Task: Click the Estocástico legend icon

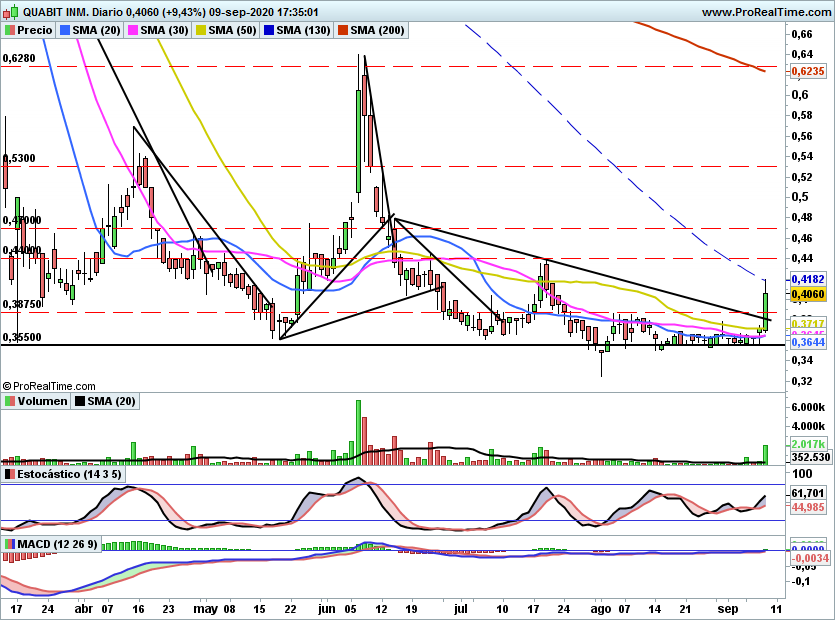Action: pyautogui.click(x=9, y=474)
